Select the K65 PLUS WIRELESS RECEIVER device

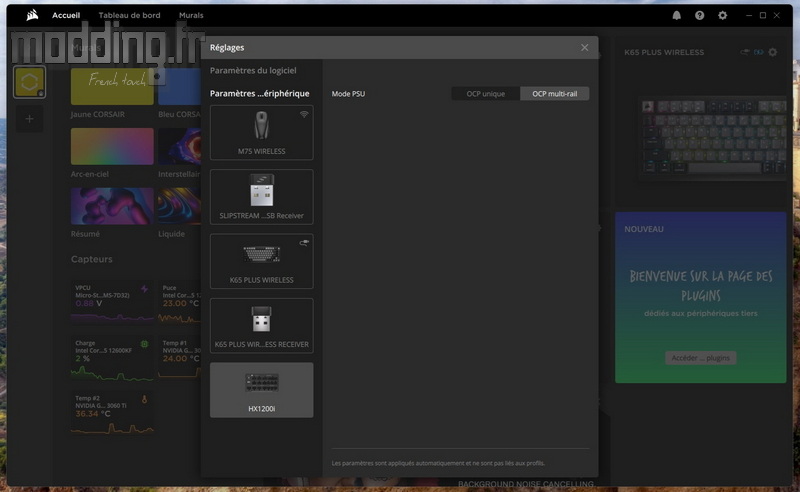(261, 326)
